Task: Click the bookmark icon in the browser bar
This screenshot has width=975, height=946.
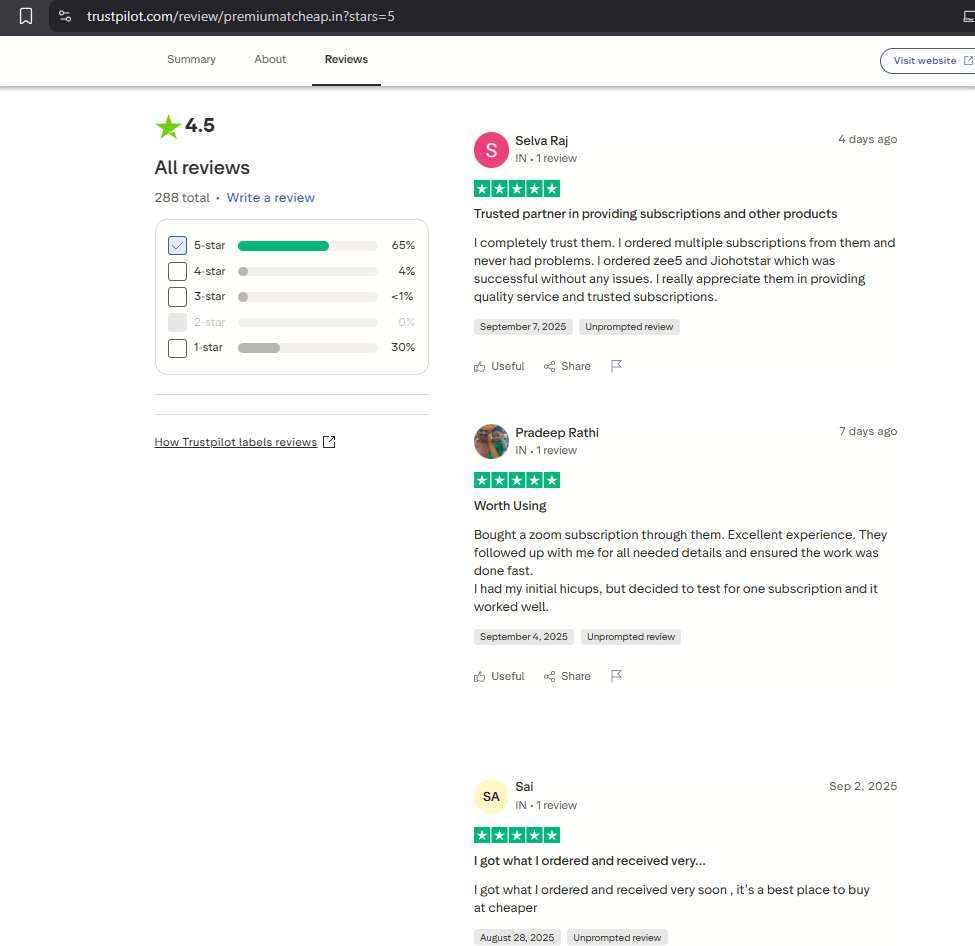Action: (26, 16)
